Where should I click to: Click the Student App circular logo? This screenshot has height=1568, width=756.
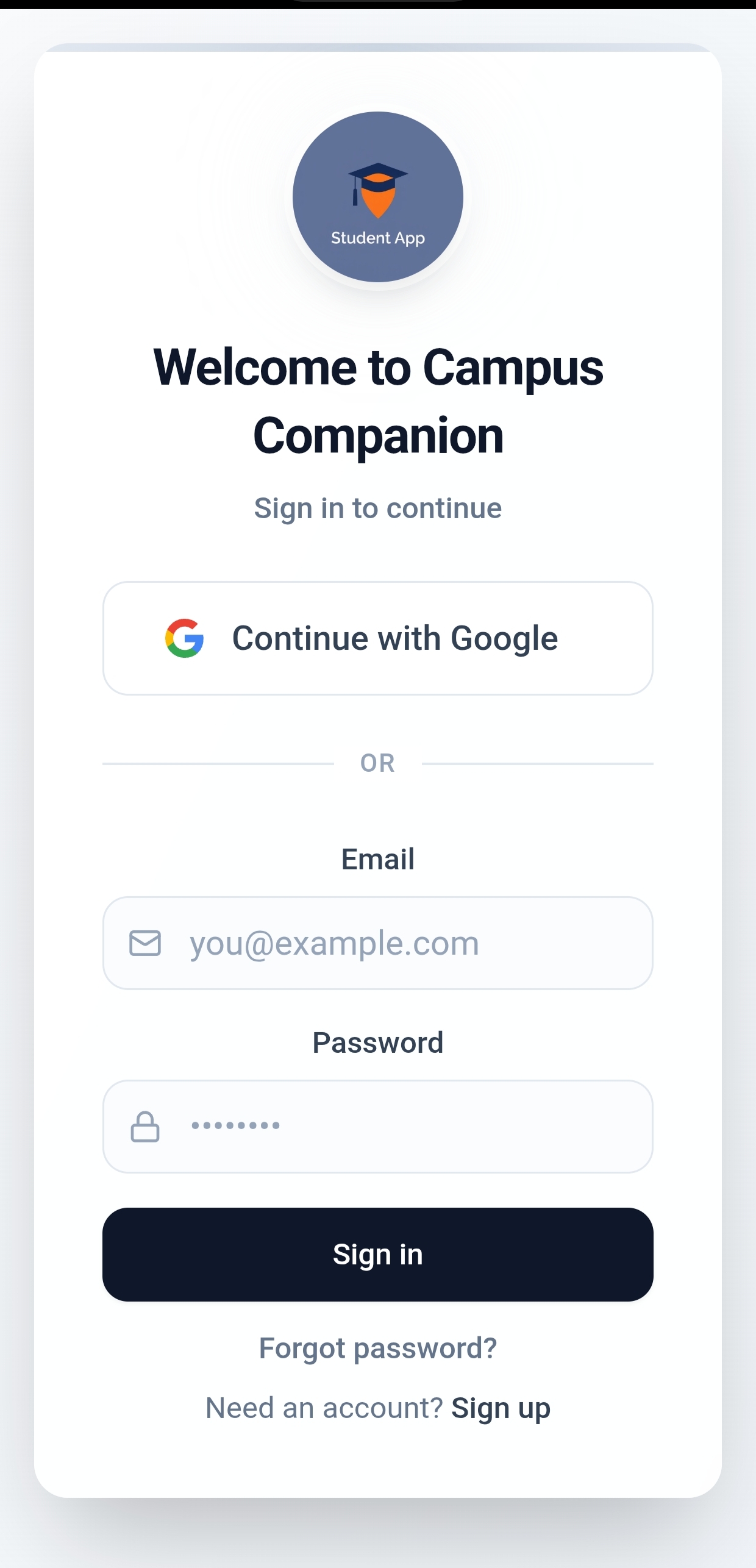pyautogui.click(x=378, y=197)
